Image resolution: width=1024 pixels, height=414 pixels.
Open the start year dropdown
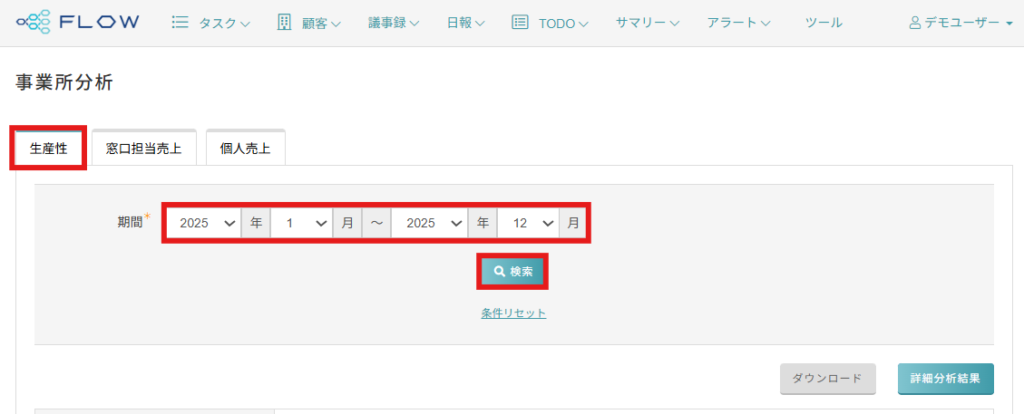tap(203, 223)
